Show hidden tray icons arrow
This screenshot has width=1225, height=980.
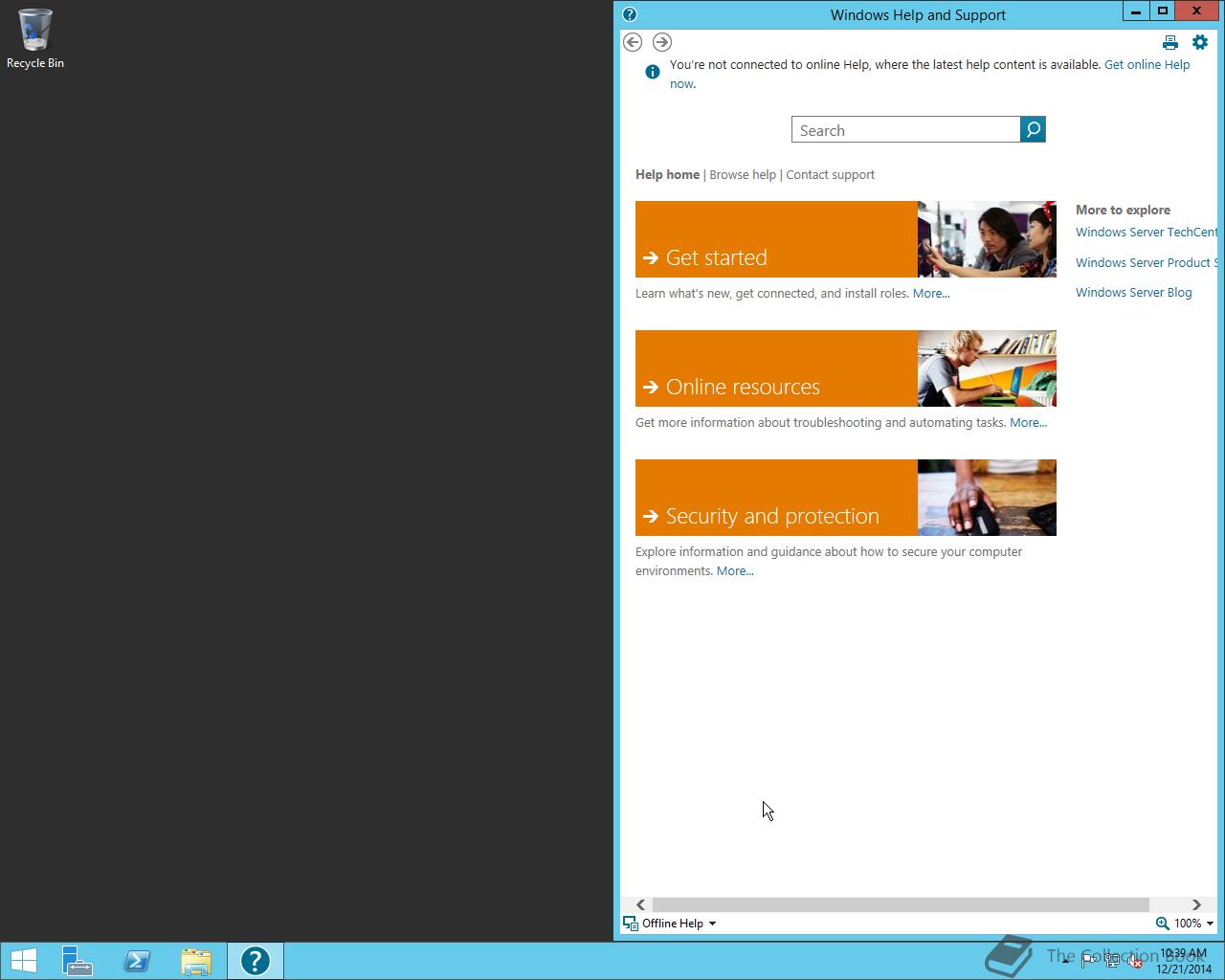[x=1066, y=961]
